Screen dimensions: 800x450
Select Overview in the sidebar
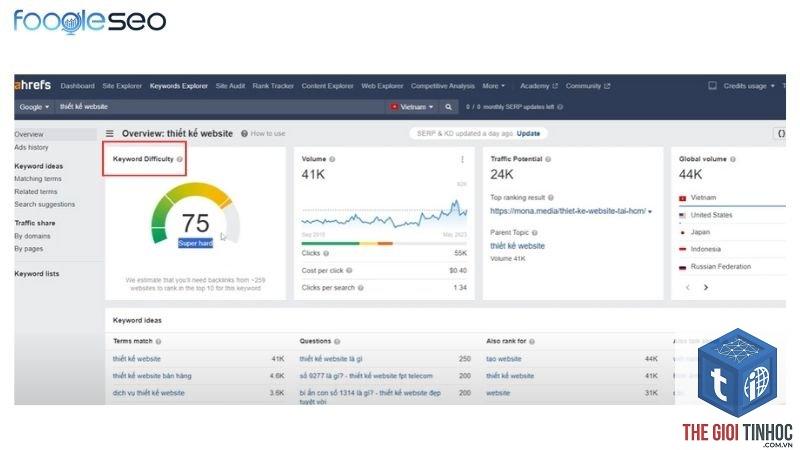point(29,134)
